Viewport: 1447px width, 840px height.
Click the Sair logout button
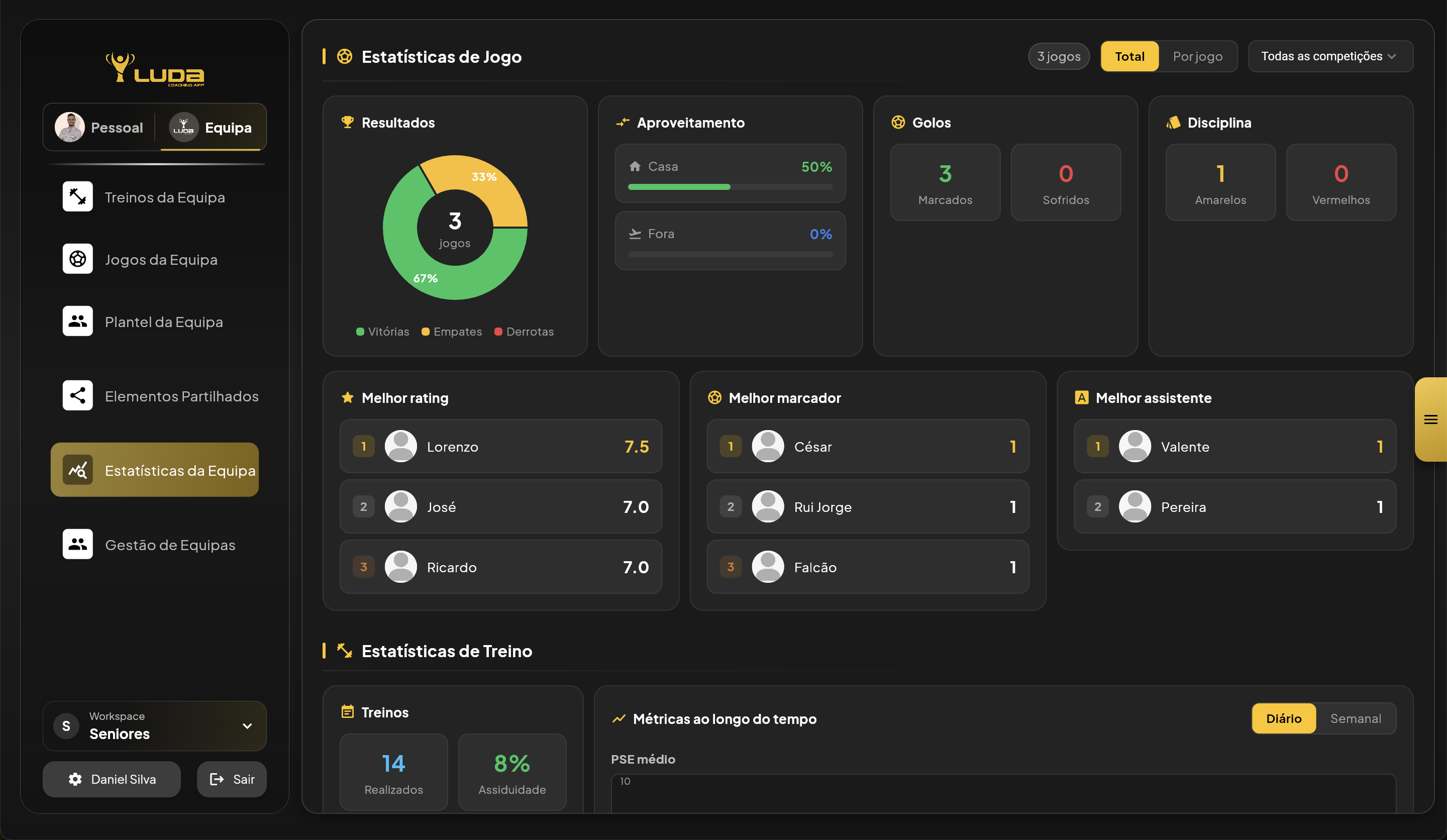(x=232, y=779)
